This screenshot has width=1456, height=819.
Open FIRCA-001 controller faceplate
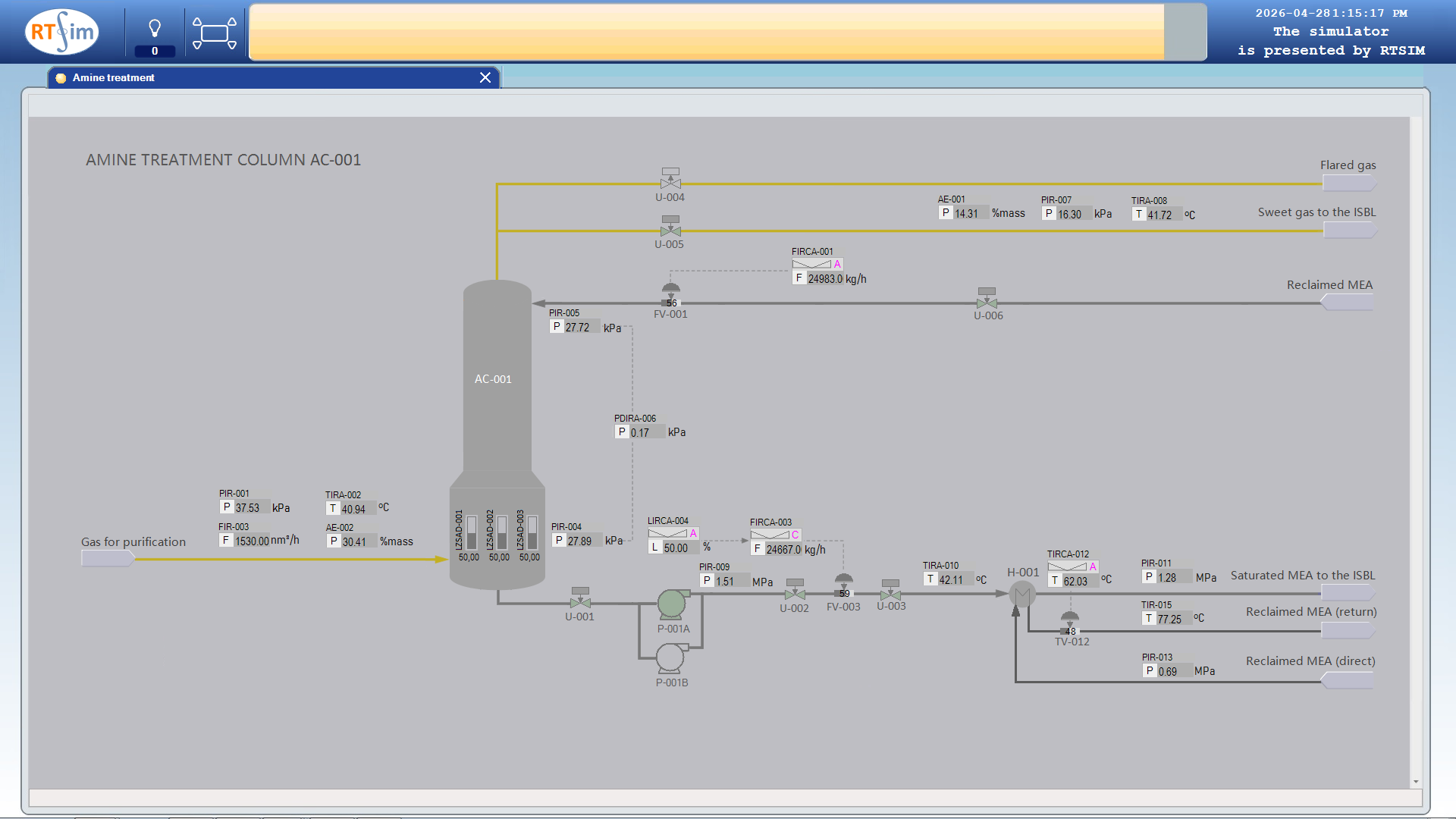pos(817,264)
